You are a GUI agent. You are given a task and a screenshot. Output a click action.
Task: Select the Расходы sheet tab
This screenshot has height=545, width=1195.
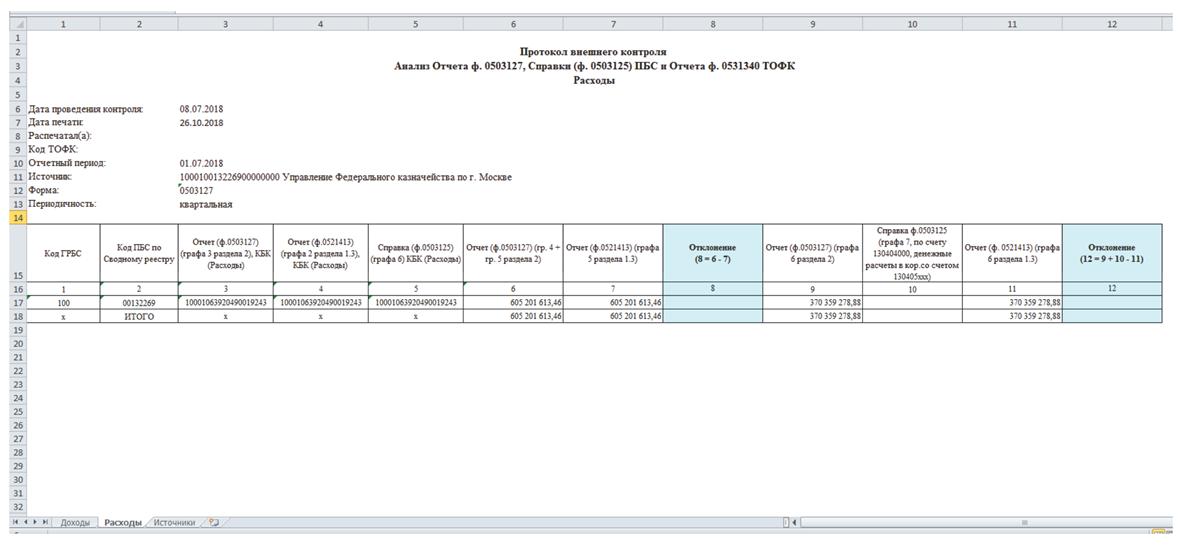[x=123, y=522]
